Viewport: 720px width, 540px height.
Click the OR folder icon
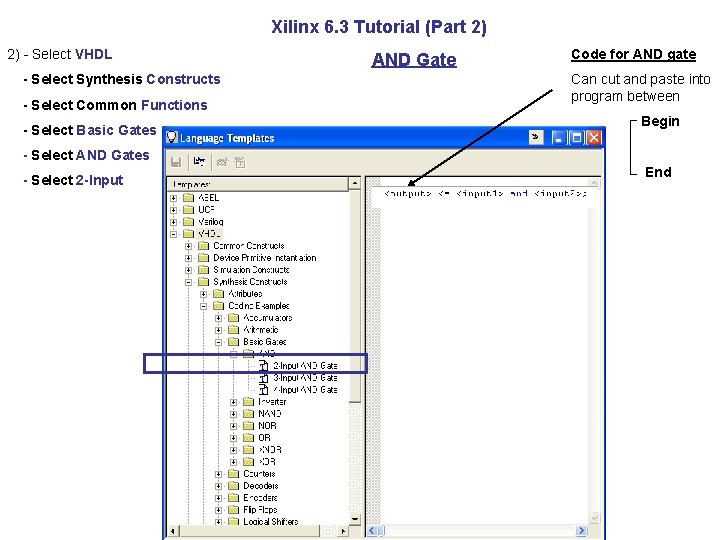tap(248, 438)
